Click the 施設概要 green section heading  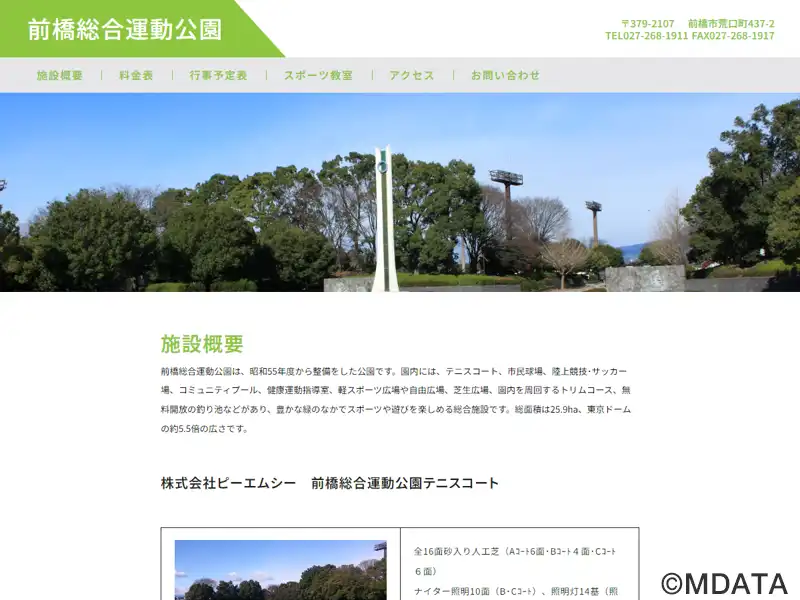coord(202,344)
